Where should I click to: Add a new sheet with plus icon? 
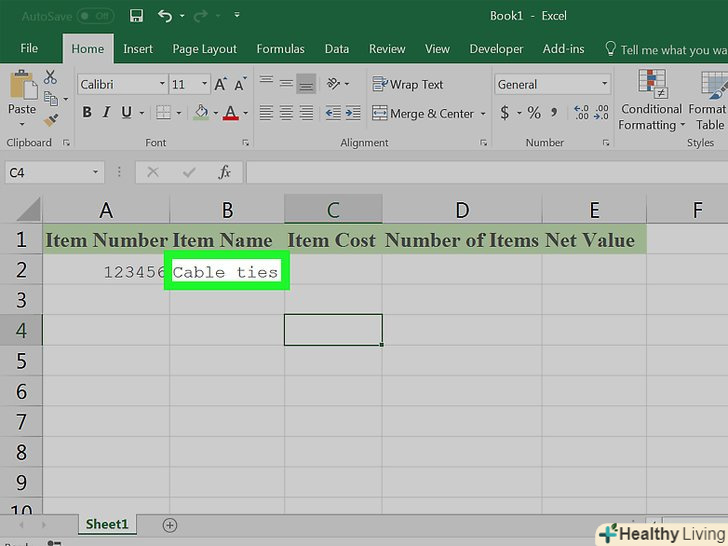click(170, 525)
